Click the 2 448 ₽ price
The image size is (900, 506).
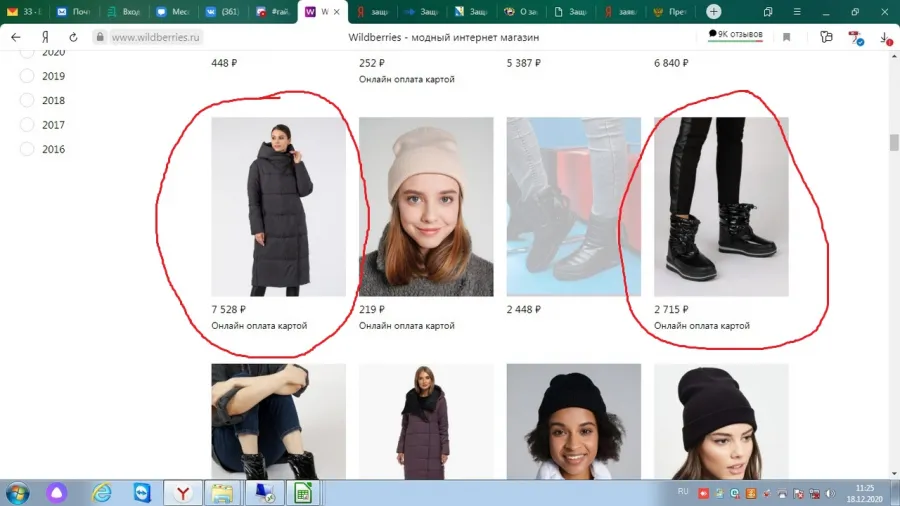coord(523,309)
